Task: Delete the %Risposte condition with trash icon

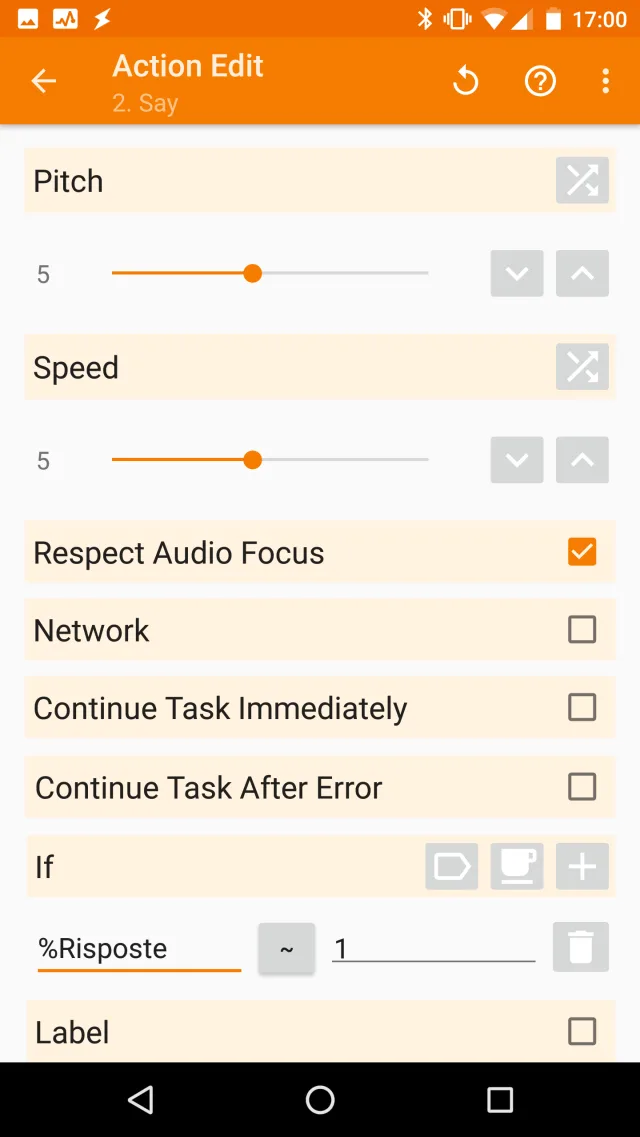Action: [x=581, y=947]
